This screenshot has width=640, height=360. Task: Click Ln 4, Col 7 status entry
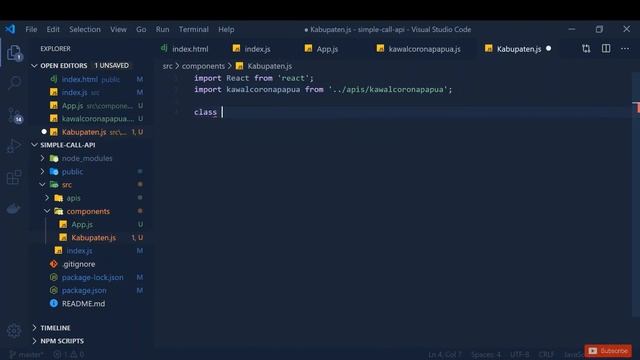pyautogui.click(x=444, y=355)
